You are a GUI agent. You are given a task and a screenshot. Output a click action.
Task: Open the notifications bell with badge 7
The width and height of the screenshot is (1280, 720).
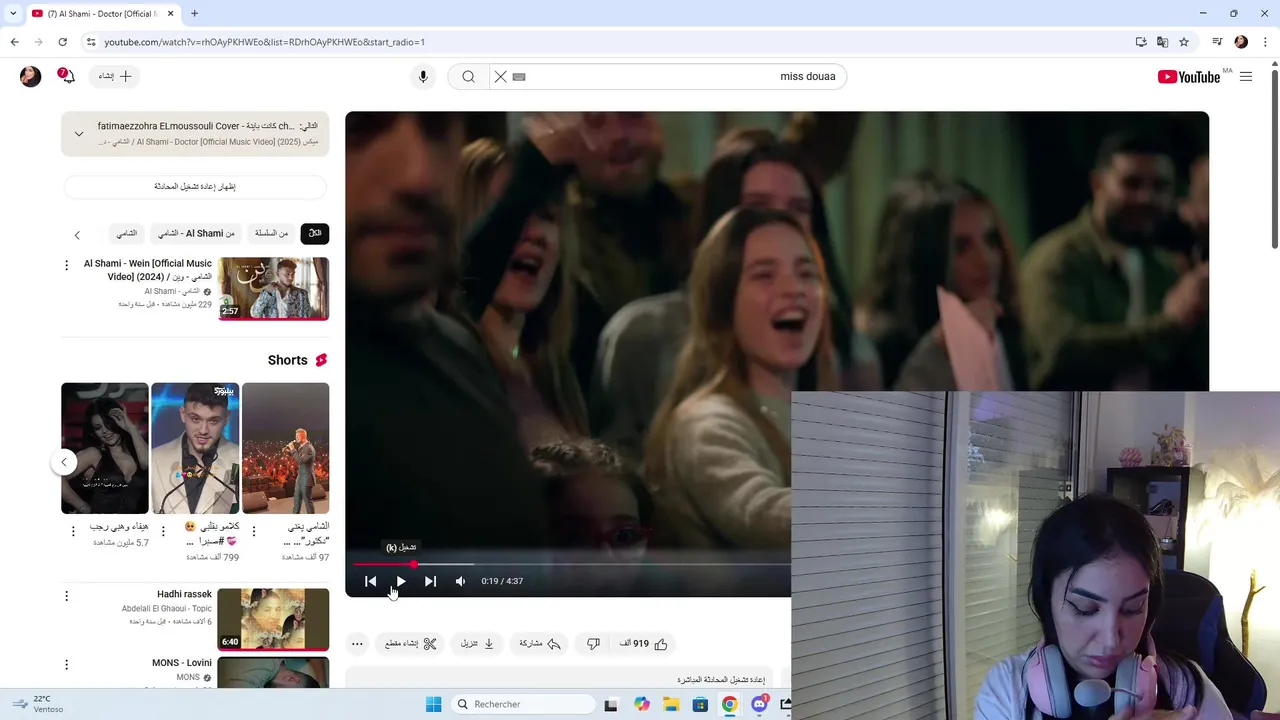click(x=67, y=76)
